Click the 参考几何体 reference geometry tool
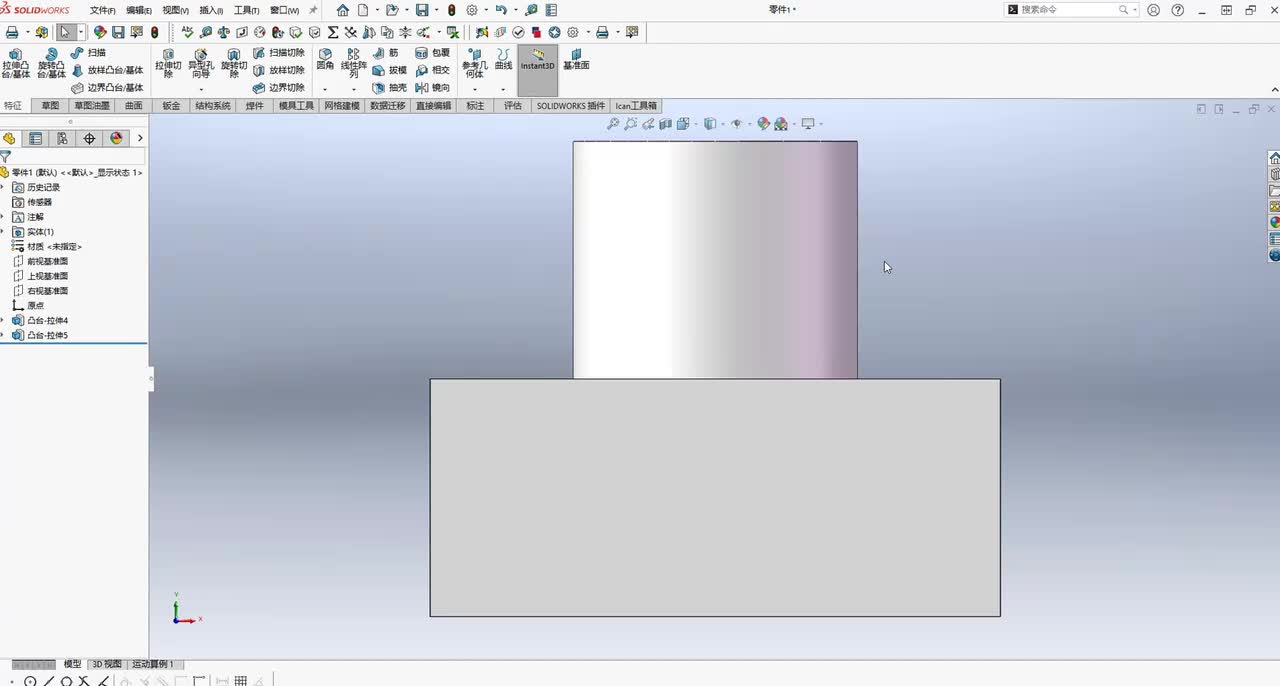Viewport: 1280px width, 686px height. [x=474, y=63]
